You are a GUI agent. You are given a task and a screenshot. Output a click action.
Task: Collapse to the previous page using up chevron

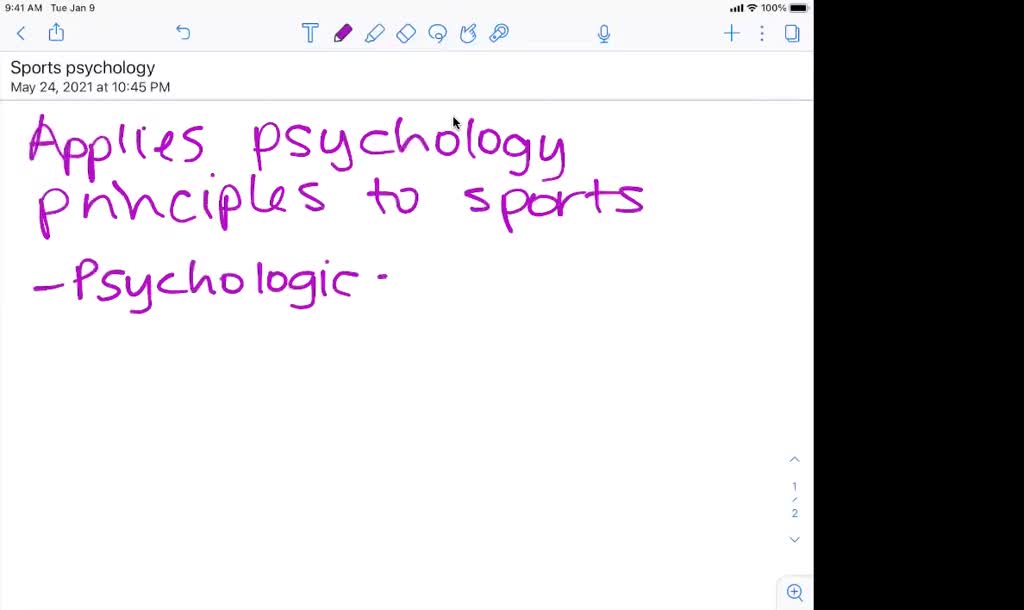pos(794,459)
